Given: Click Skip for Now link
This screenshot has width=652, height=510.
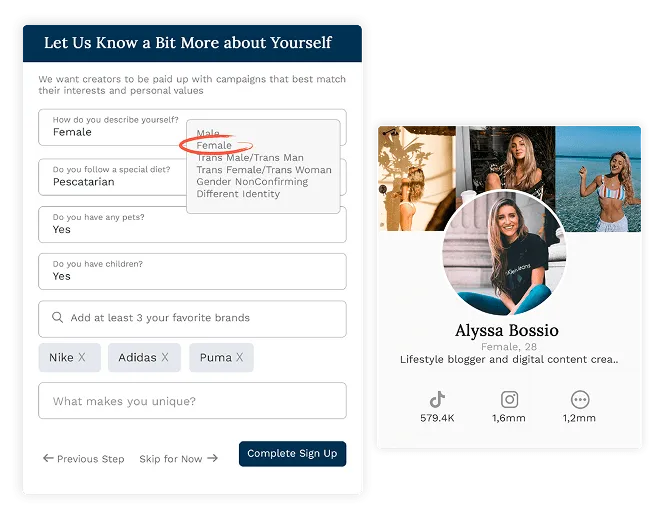Looking at the screenshot, I should coord(178,458).
